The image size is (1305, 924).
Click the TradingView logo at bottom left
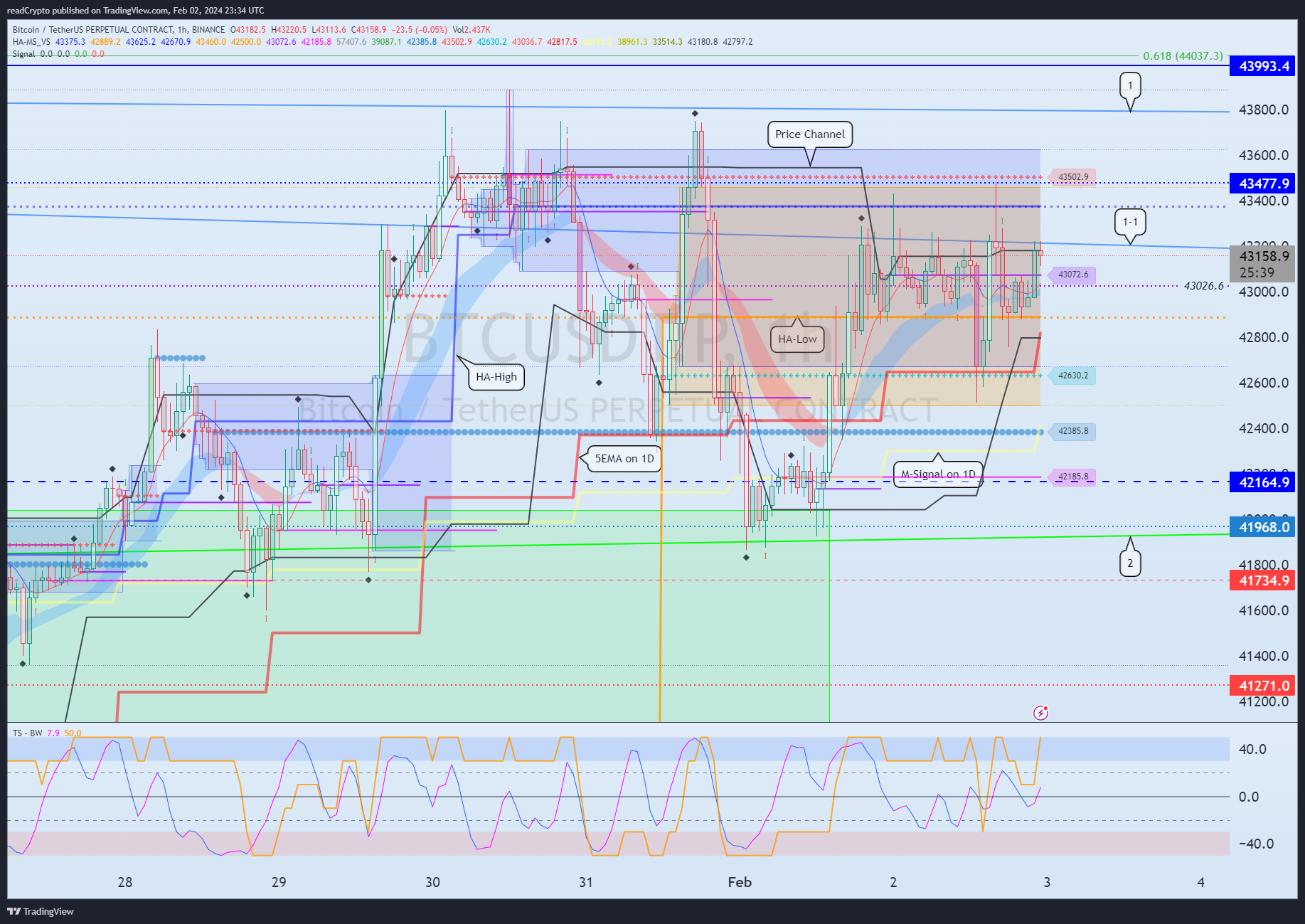(x=41, y=911)
